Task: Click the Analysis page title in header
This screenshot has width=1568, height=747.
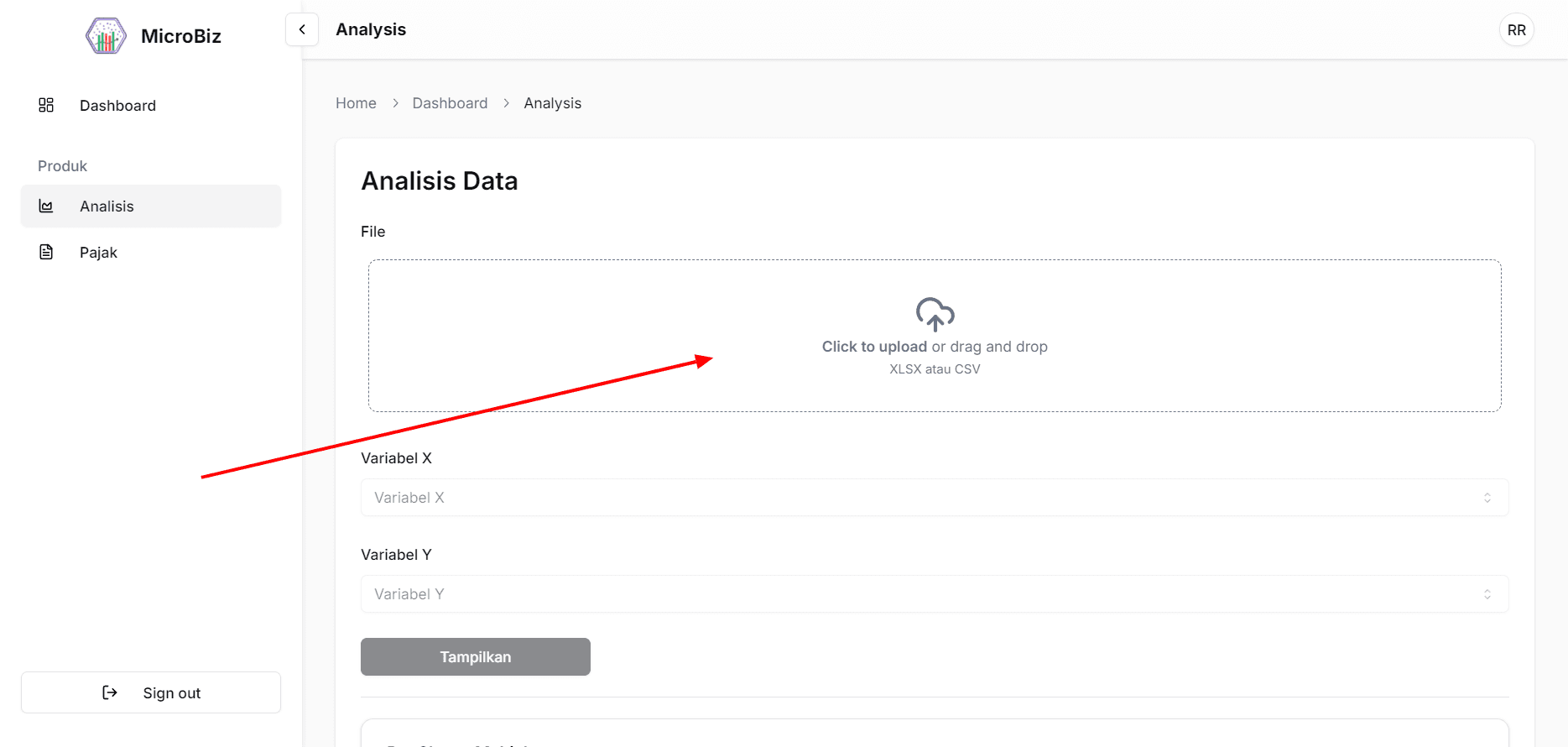Action: [371, 29]
